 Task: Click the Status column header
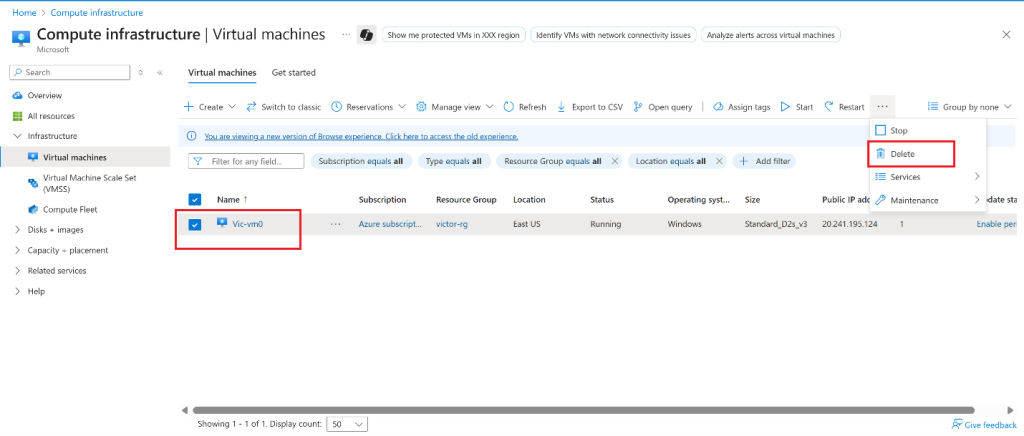pos(602,200)
